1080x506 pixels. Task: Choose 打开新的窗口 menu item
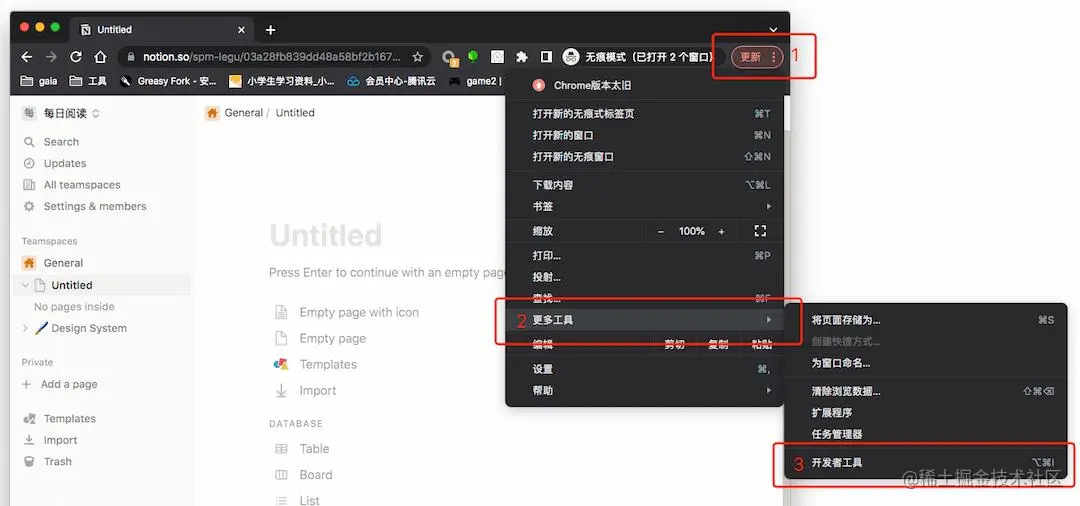tap(644, 135)
